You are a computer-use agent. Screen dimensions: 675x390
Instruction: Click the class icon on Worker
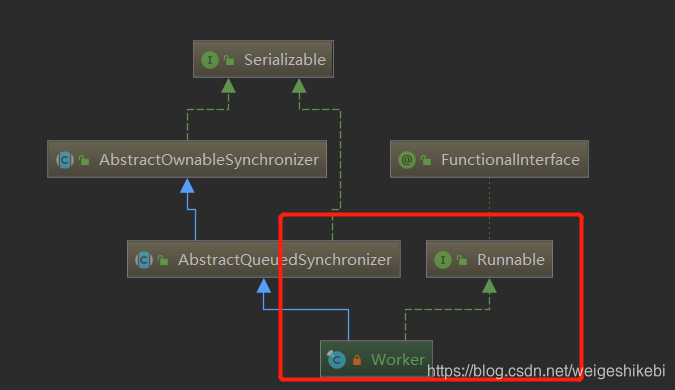click(336, 359)
